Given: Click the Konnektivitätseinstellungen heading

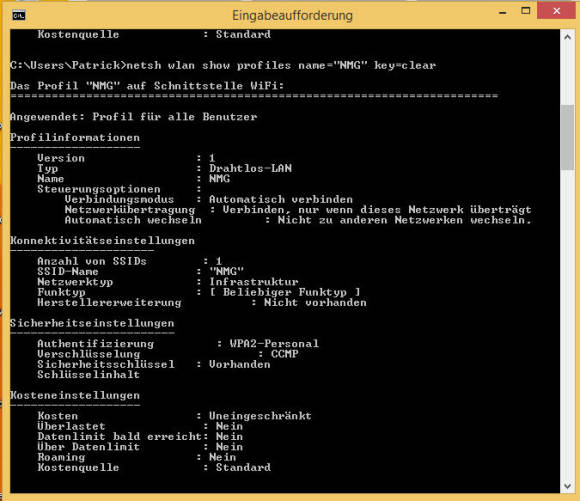Looking at the screenshot, I should 102,241.
